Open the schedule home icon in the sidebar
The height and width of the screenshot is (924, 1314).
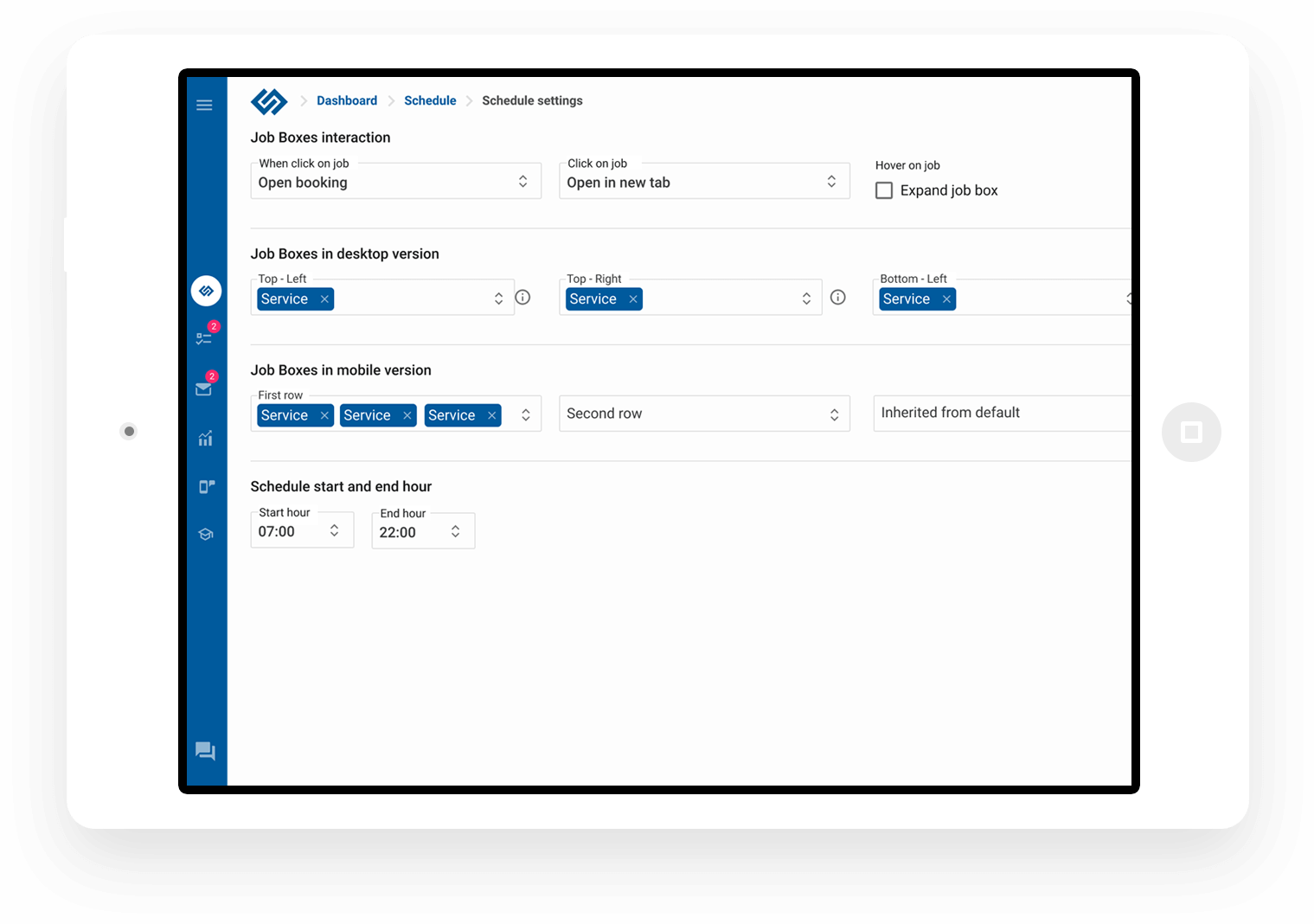(x=206, y=291)
